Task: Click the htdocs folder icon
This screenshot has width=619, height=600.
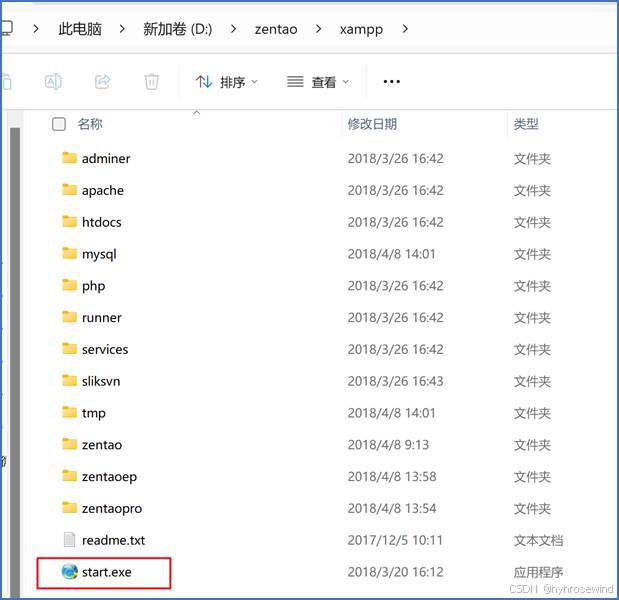Action: (x=69, y=221)
